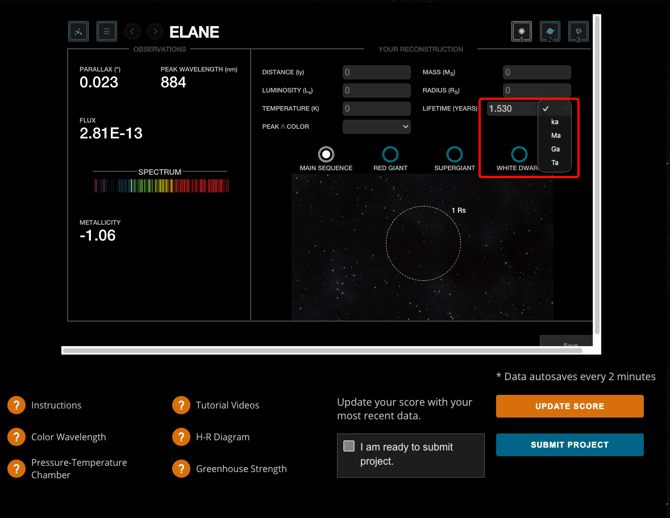Click the Update Score button
670x518 pixels.
coord(570,406)
